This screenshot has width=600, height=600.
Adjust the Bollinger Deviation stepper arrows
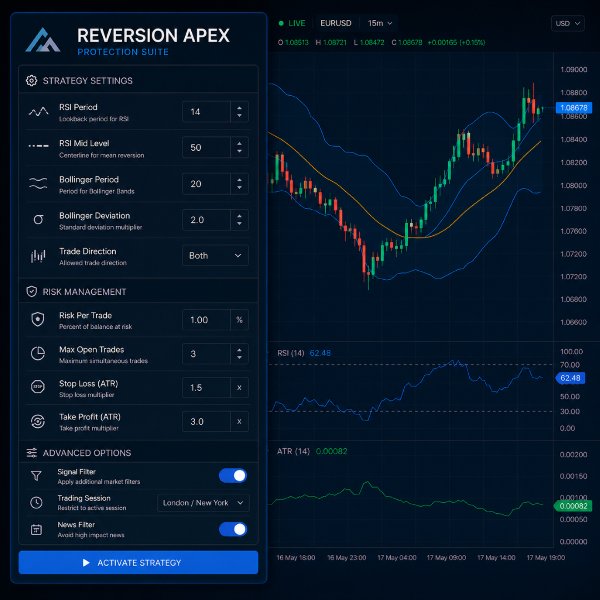pyautogui.click(x=240, y=220)
